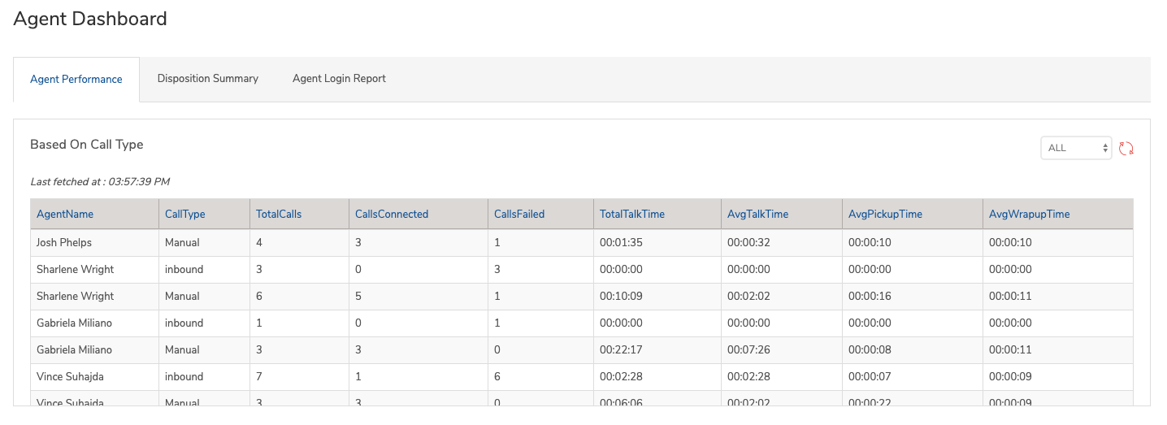The image size is (1167, 425).
Task: Sort by TotalTalkTime header
Action: point(632,214)
